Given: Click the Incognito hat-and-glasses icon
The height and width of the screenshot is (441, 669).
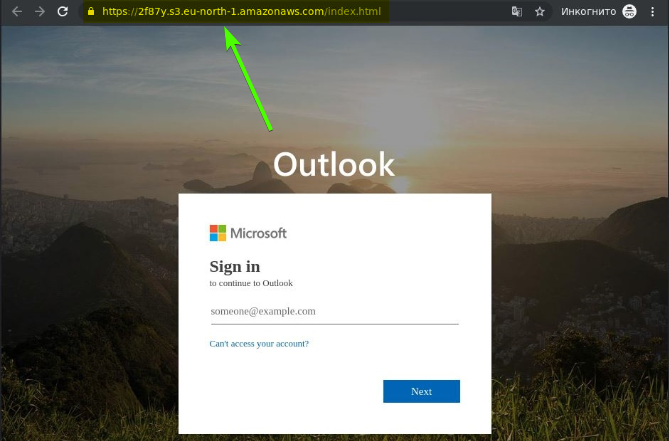Looking at the screenshot, I should (629, 12).
